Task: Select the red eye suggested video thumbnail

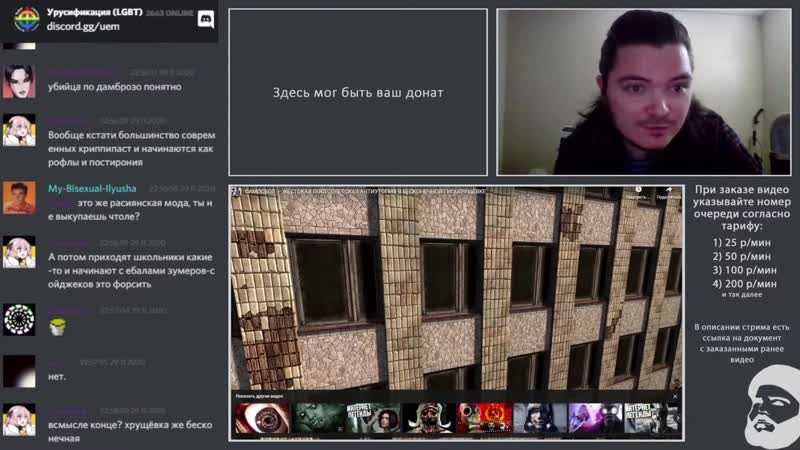Action: click(x=261, y=419)
